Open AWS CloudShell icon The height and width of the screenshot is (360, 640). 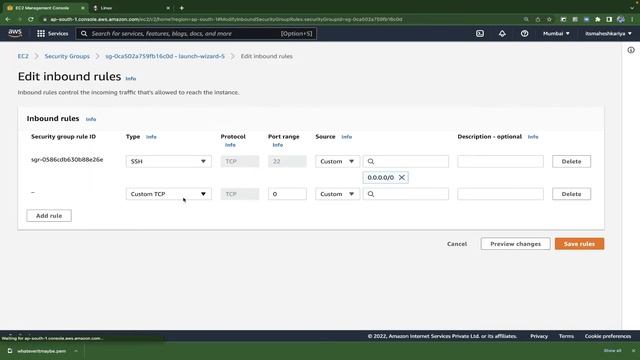click(480, 33)
